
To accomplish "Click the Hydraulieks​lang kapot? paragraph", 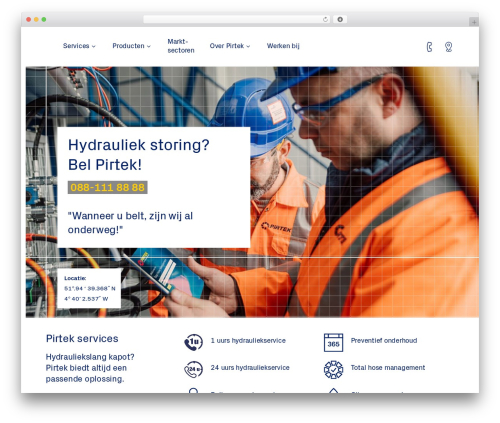I will [x=90, y=368].
